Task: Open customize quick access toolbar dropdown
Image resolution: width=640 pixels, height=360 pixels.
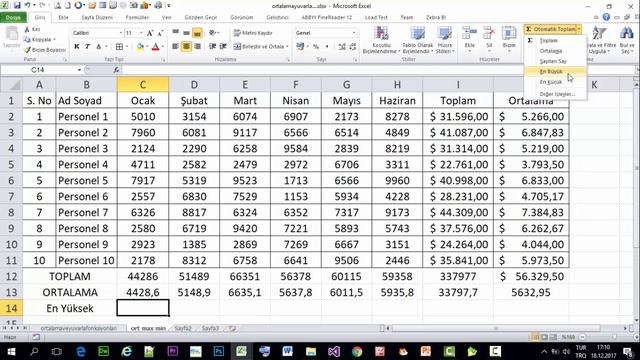Action: [169, 6]
